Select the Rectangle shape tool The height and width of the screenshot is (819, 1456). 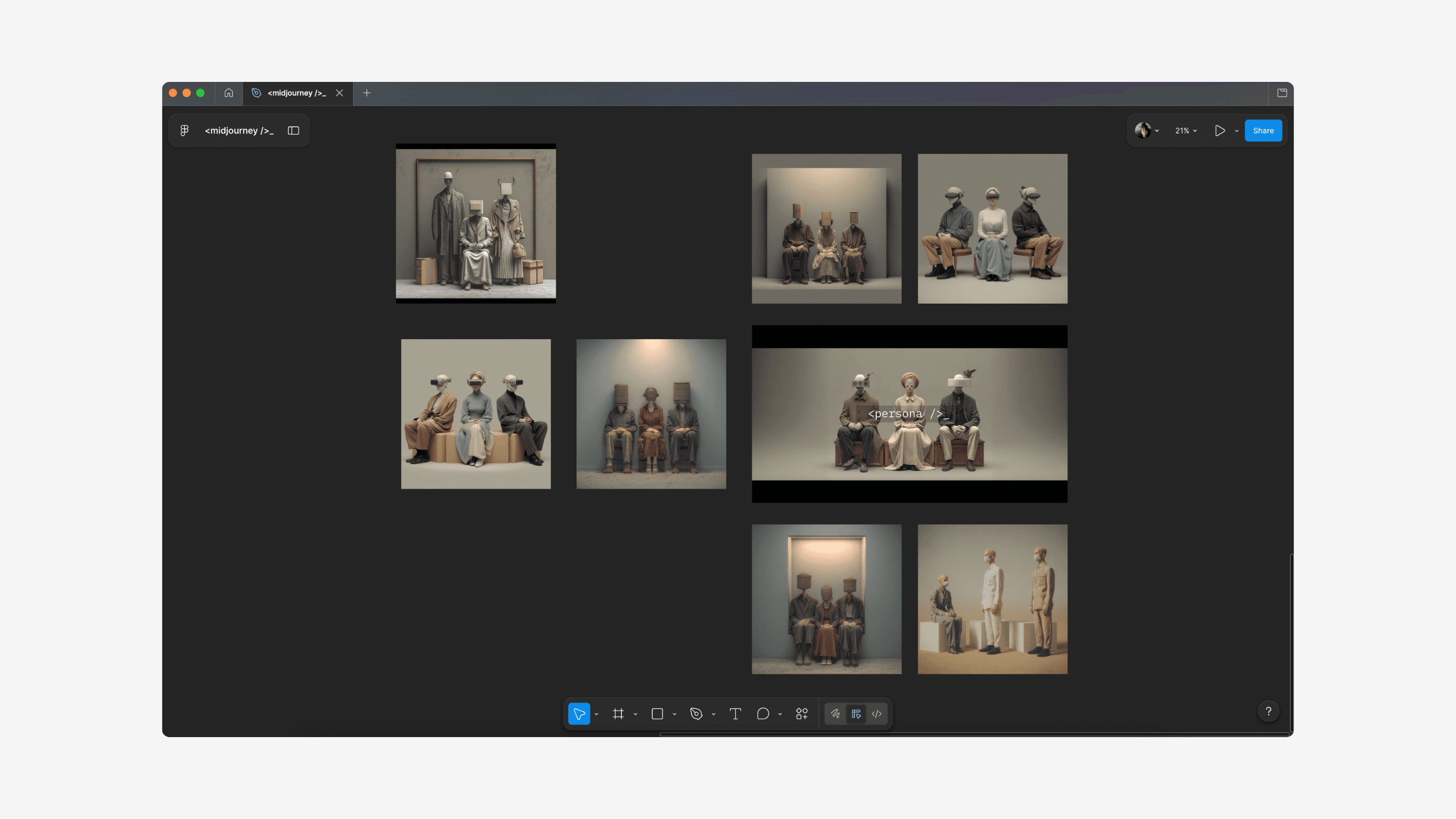pyautogui.click(x=657, y=714)
